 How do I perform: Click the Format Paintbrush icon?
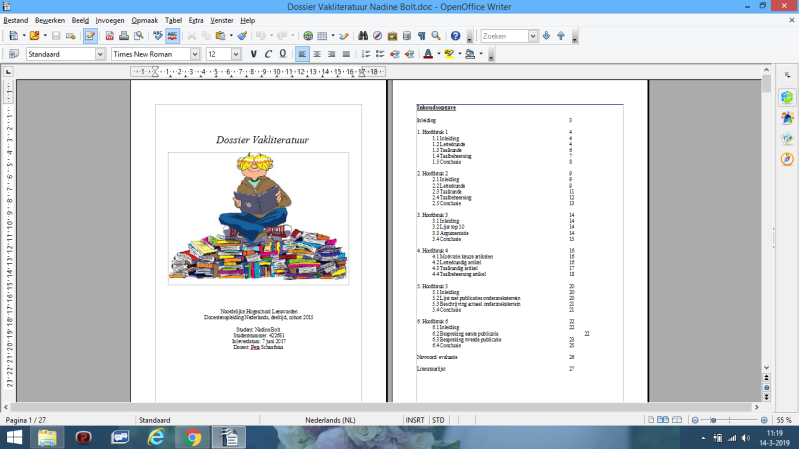click(241, 36)
